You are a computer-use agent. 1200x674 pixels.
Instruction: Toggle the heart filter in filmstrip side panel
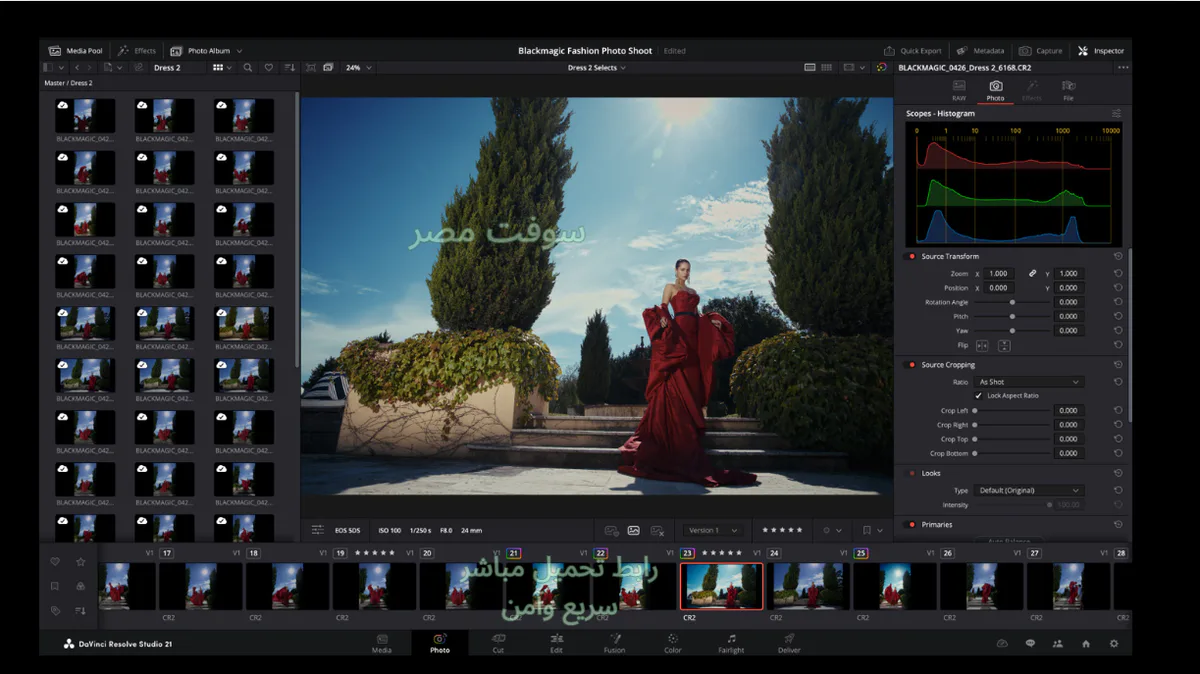pyautogui.click(x=55, y=562)
